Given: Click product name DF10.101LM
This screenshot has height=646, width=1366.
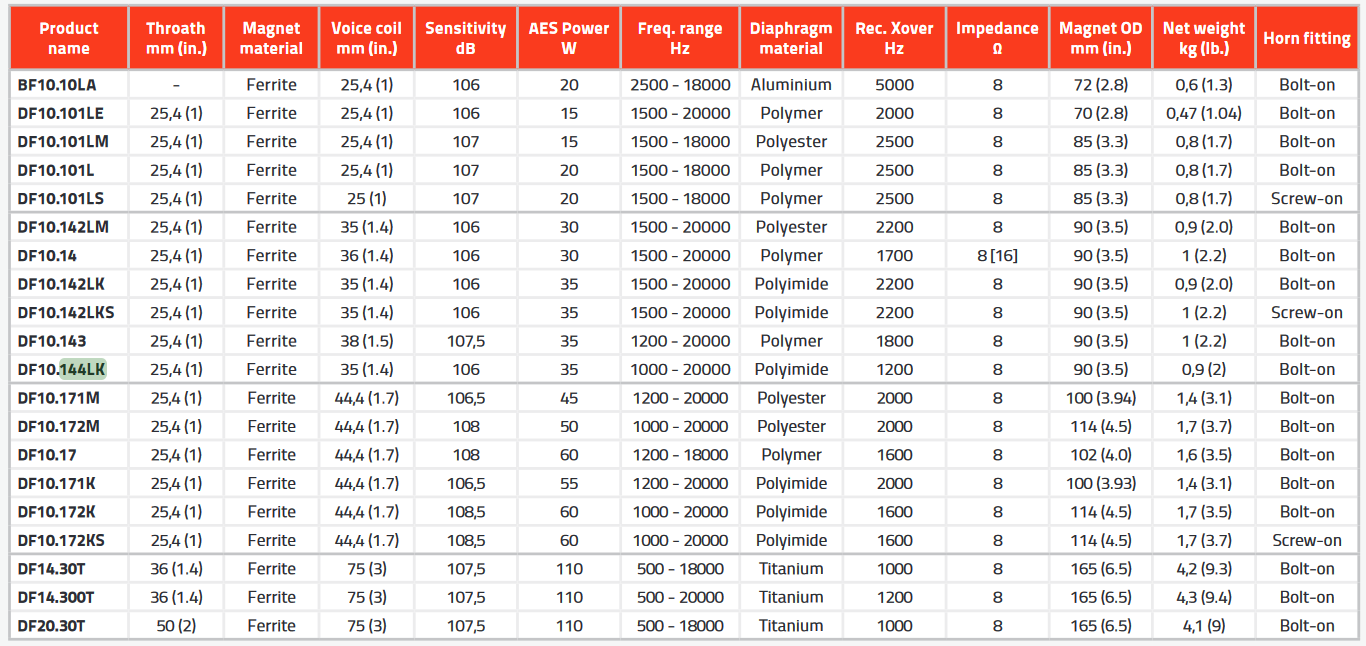Looking at the screenshot, I should [x=63, y=142].
